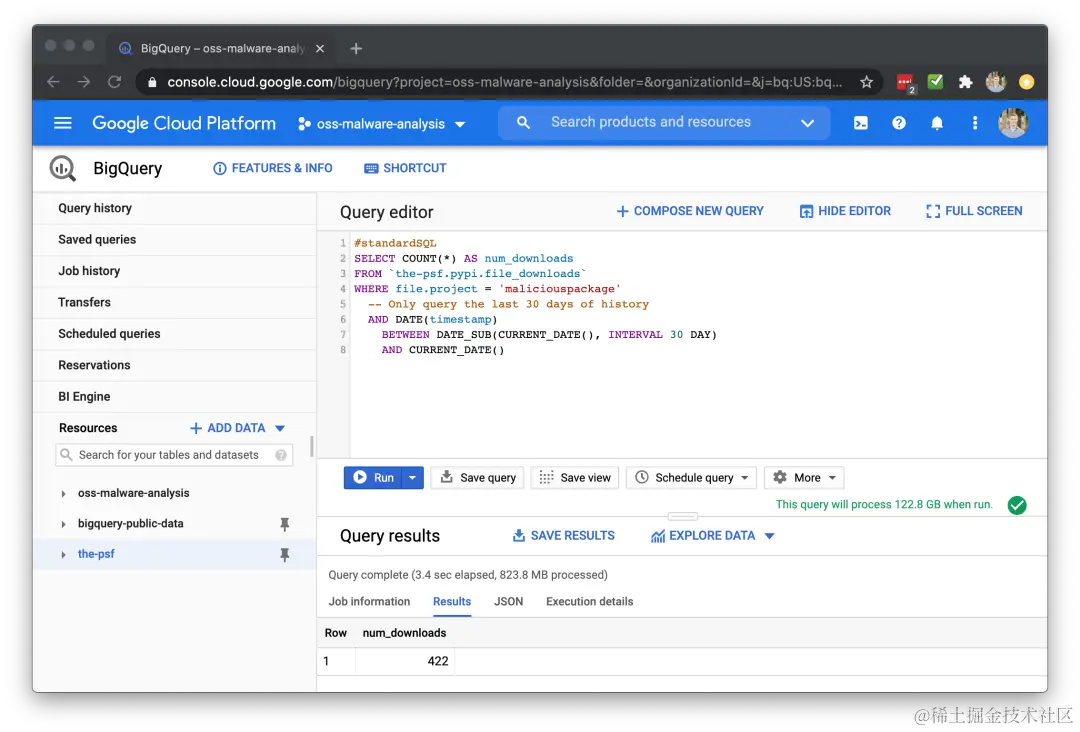Grab the editor-results pane divider handle
1080x732 pixels.
coord(683,516)
